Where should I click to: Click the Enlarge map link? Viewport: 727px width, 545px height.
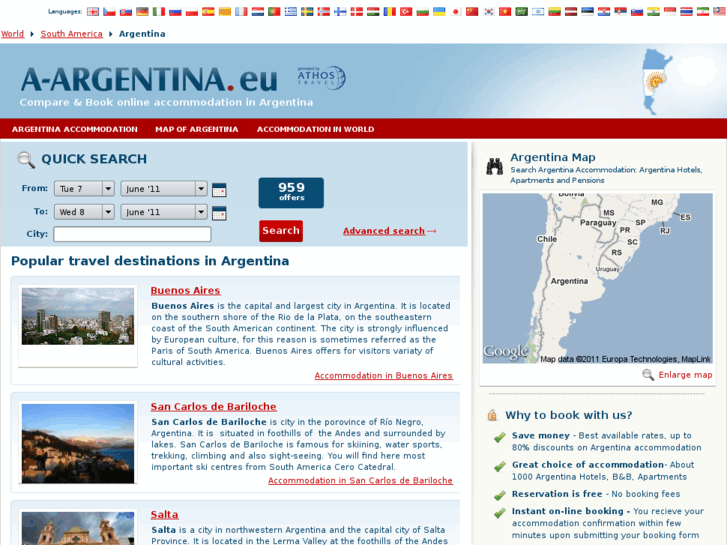click(x=685, y=375)
